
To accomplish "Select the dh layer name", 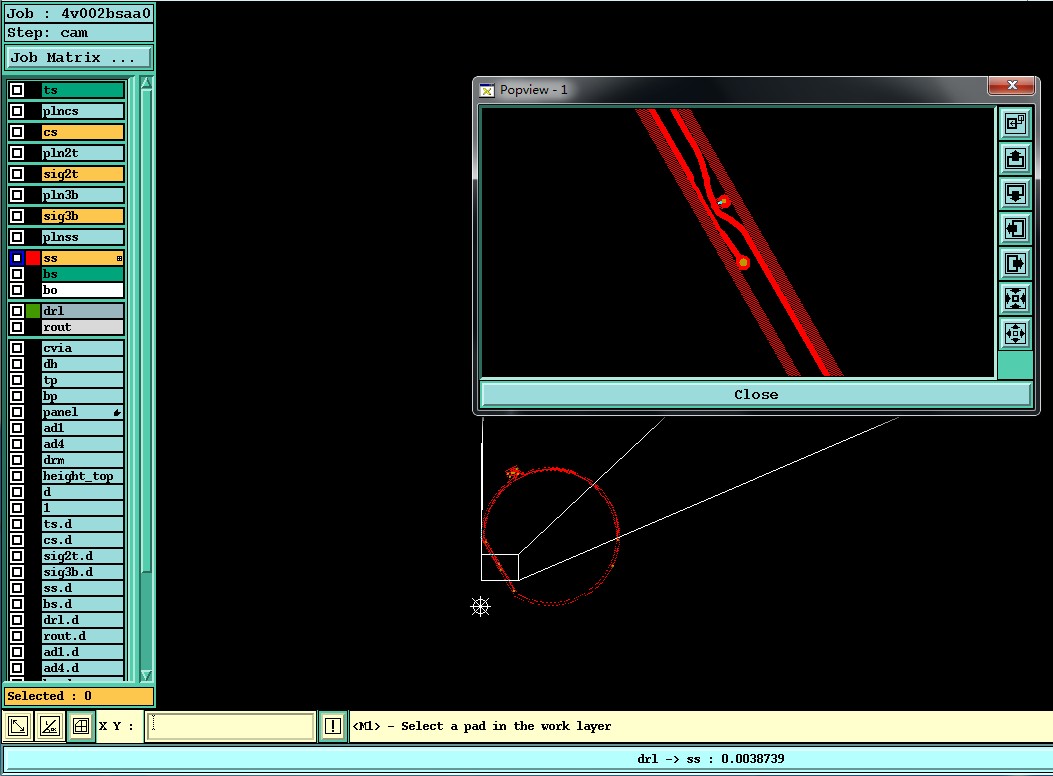I will point(83,364).
